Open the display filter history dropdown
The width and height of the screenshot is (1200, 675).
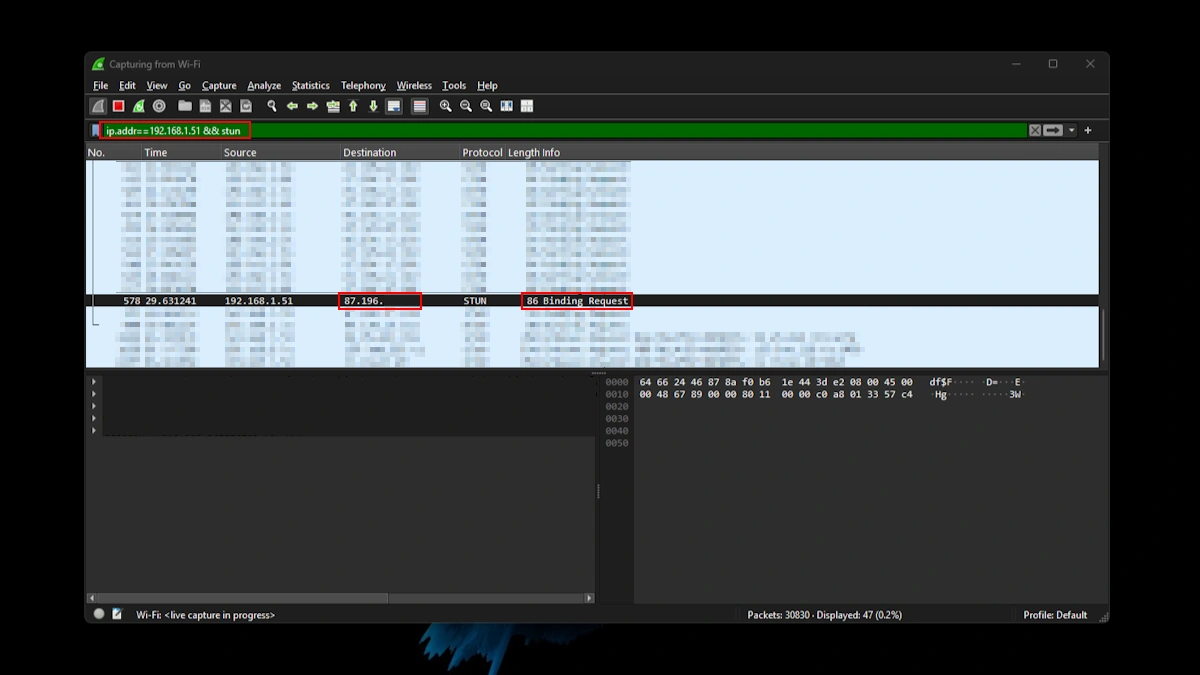point(1072,131)
